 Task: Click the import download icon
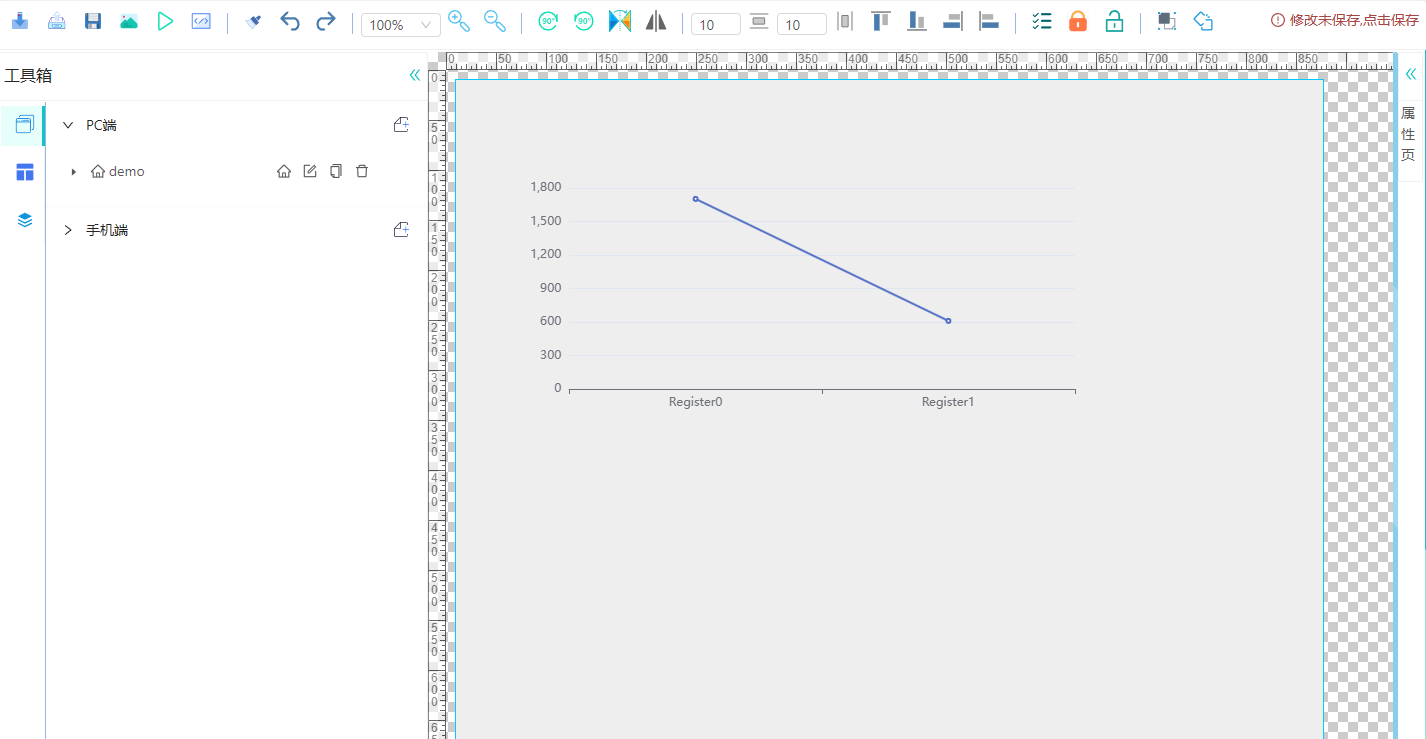(20, 21)
